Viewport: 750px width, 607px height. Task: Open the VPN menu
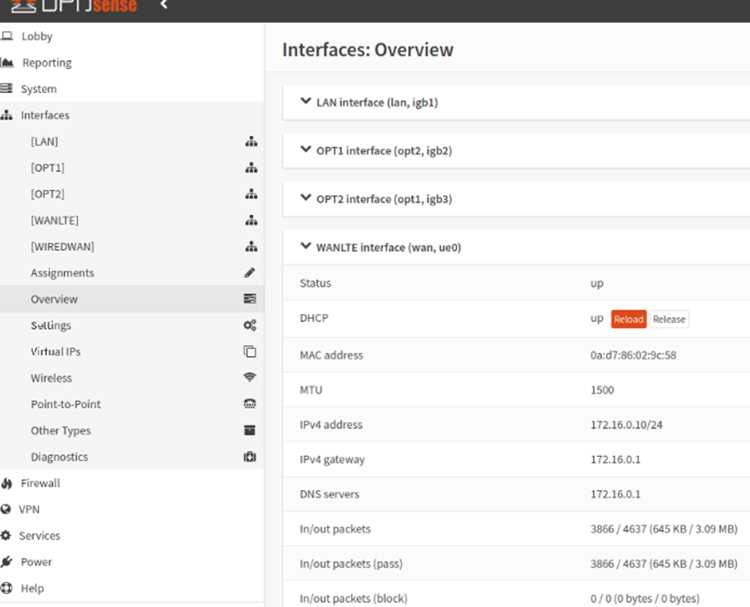point(29,509)
